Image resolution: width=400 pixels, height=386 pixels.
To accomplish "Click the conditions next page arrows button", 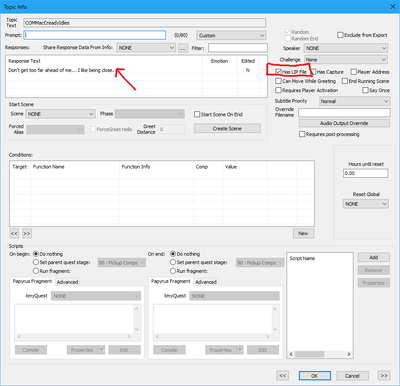I will [x=27, y=233].
